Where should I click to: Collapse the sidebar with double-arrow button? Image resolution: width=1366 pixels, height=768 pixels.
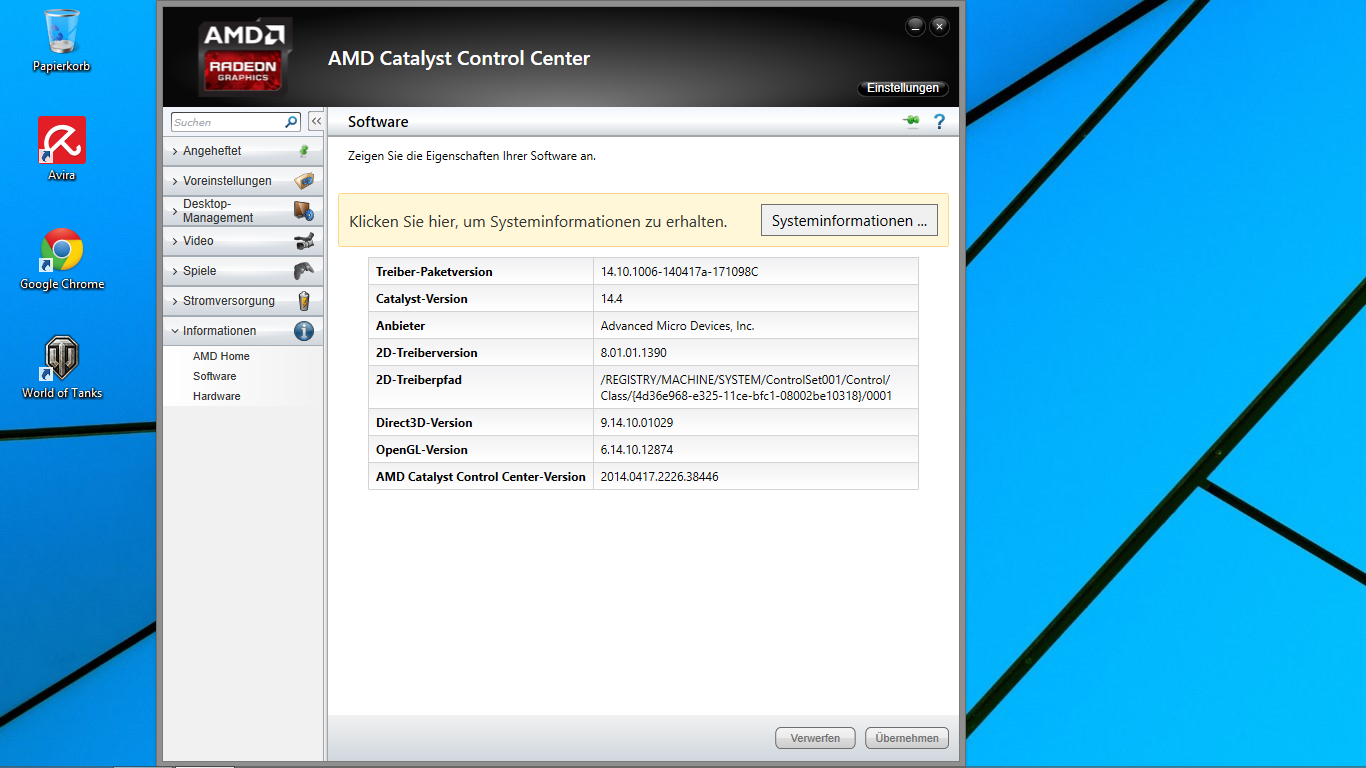pos(316,121)
